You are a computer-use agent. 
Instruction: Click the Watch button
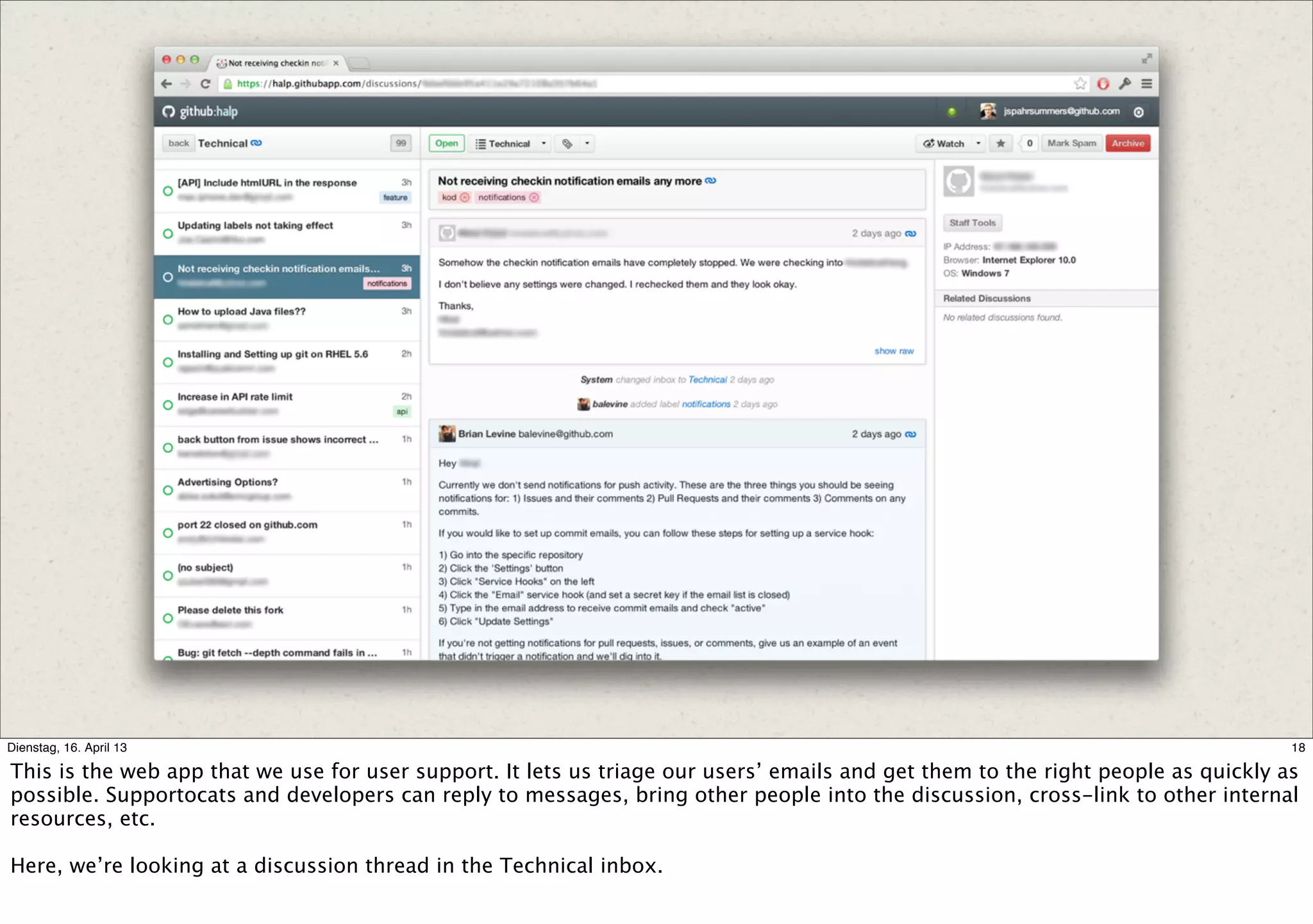[x=944, y=144]
